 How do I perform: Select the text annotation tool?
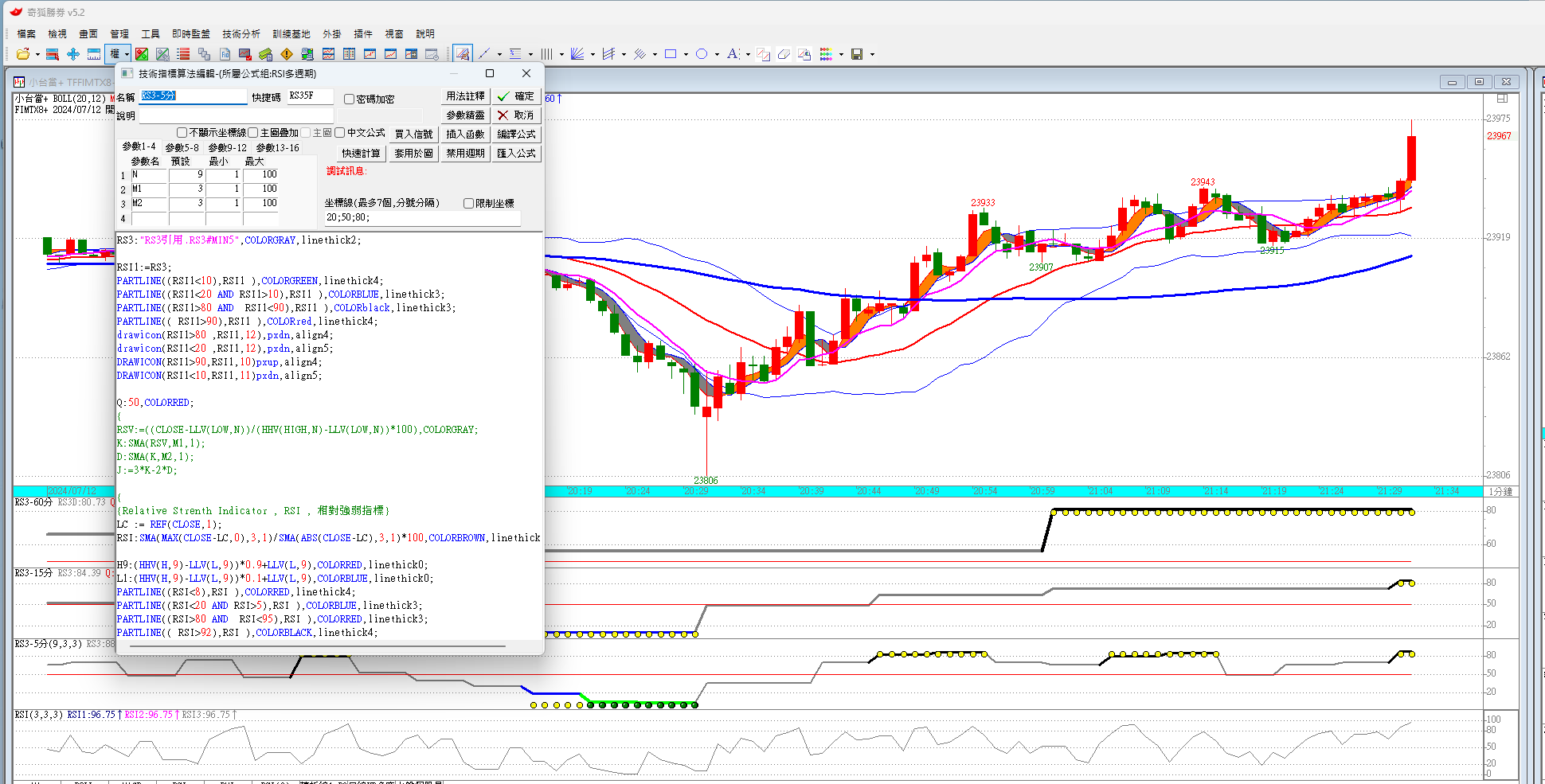click(733, 54)
